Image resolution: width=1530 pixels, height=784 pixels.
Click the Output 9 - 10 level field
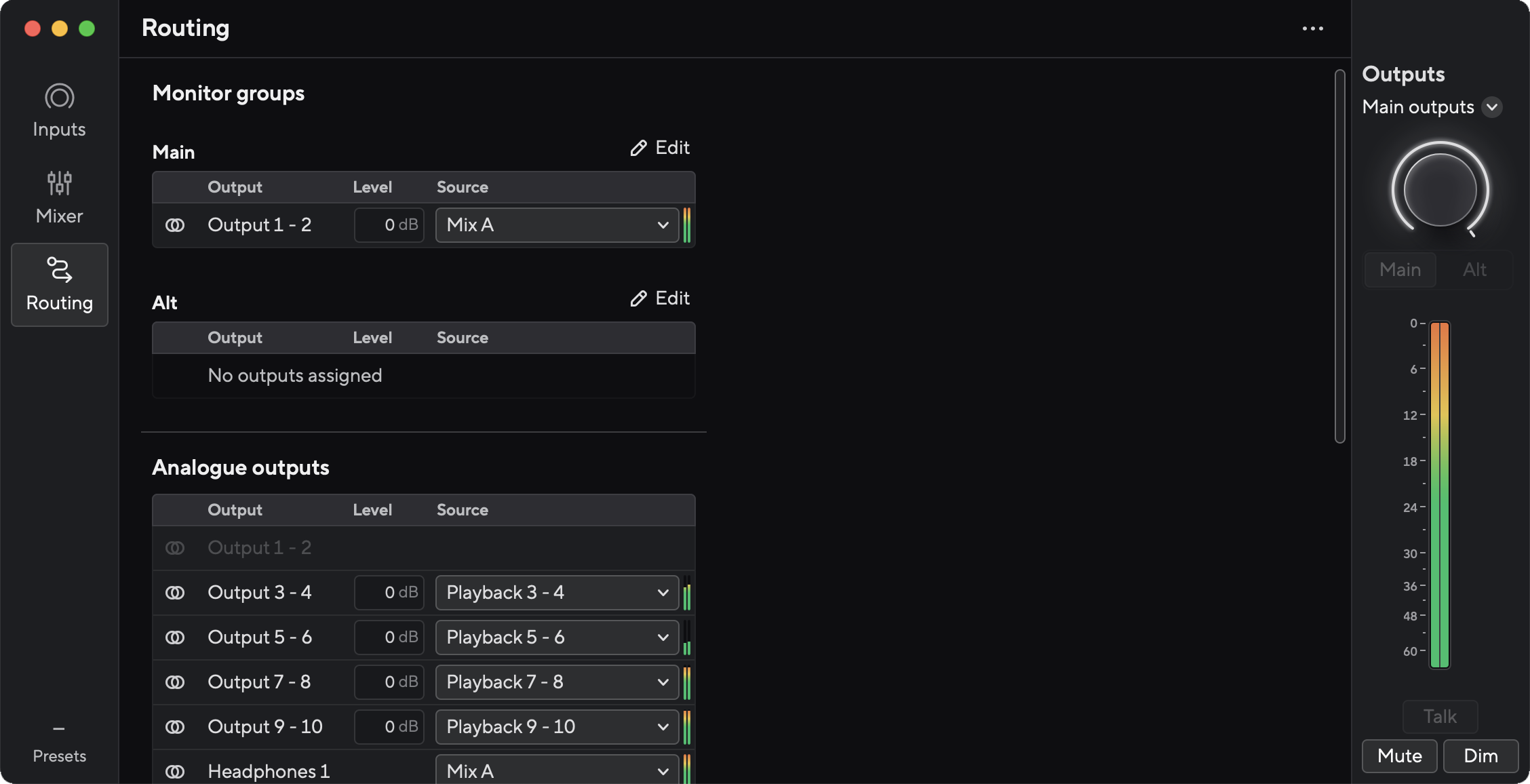click(x=389, y=727)
